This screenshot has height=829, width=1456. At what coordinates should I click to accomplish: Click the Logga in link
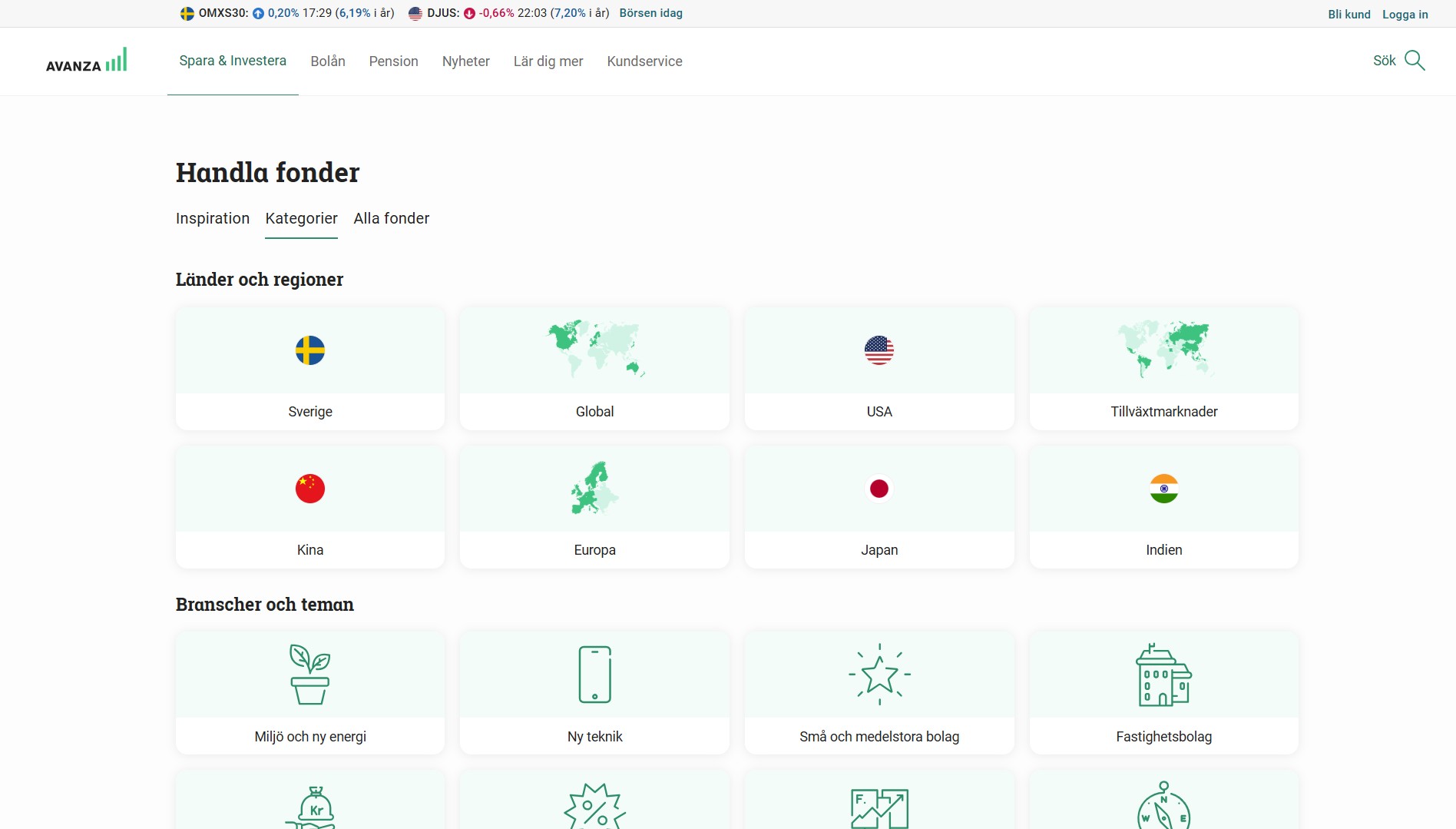[1405, 15]
